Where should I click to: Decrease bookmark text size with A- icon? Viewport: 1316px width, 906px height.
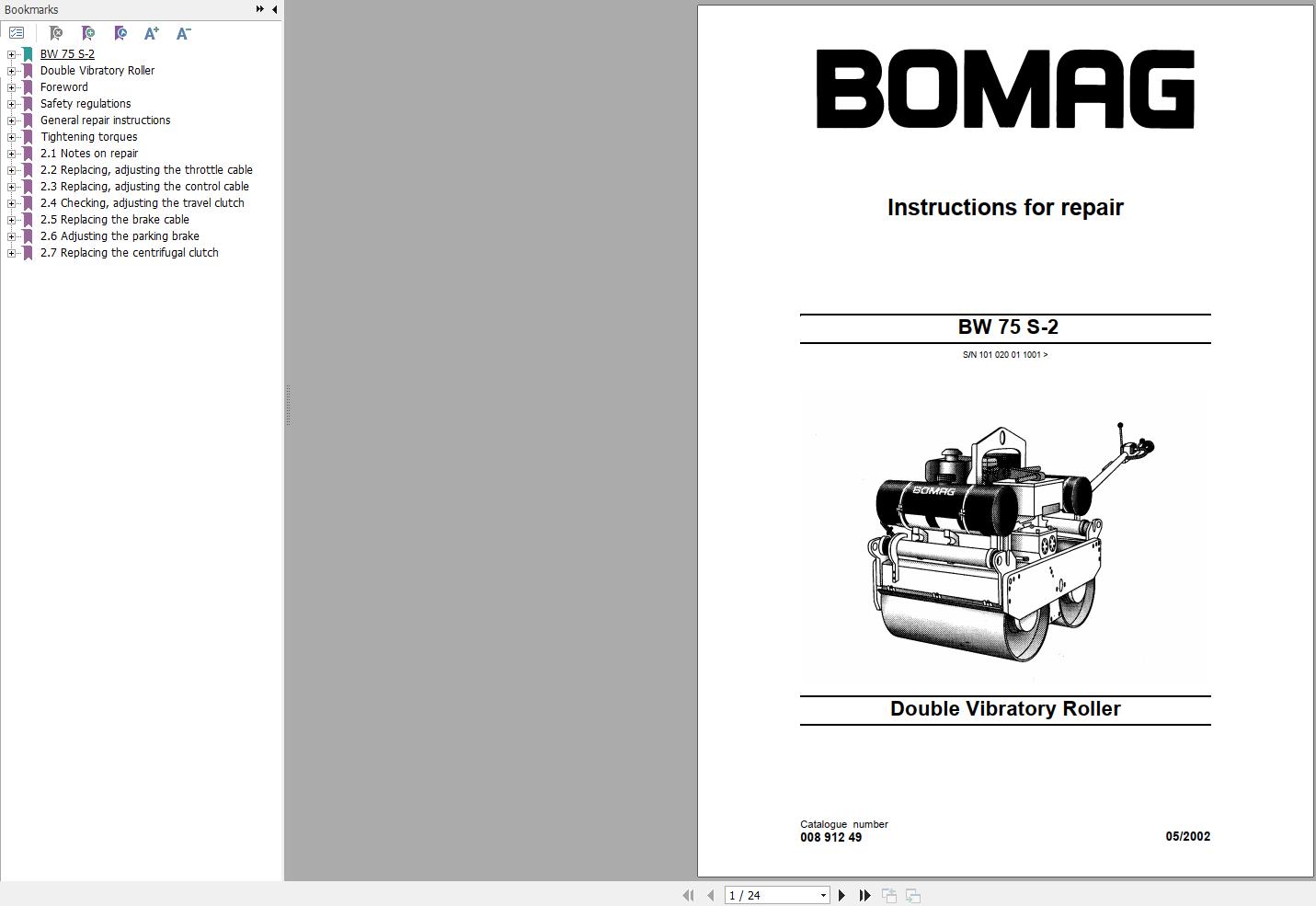pos(183,33)
